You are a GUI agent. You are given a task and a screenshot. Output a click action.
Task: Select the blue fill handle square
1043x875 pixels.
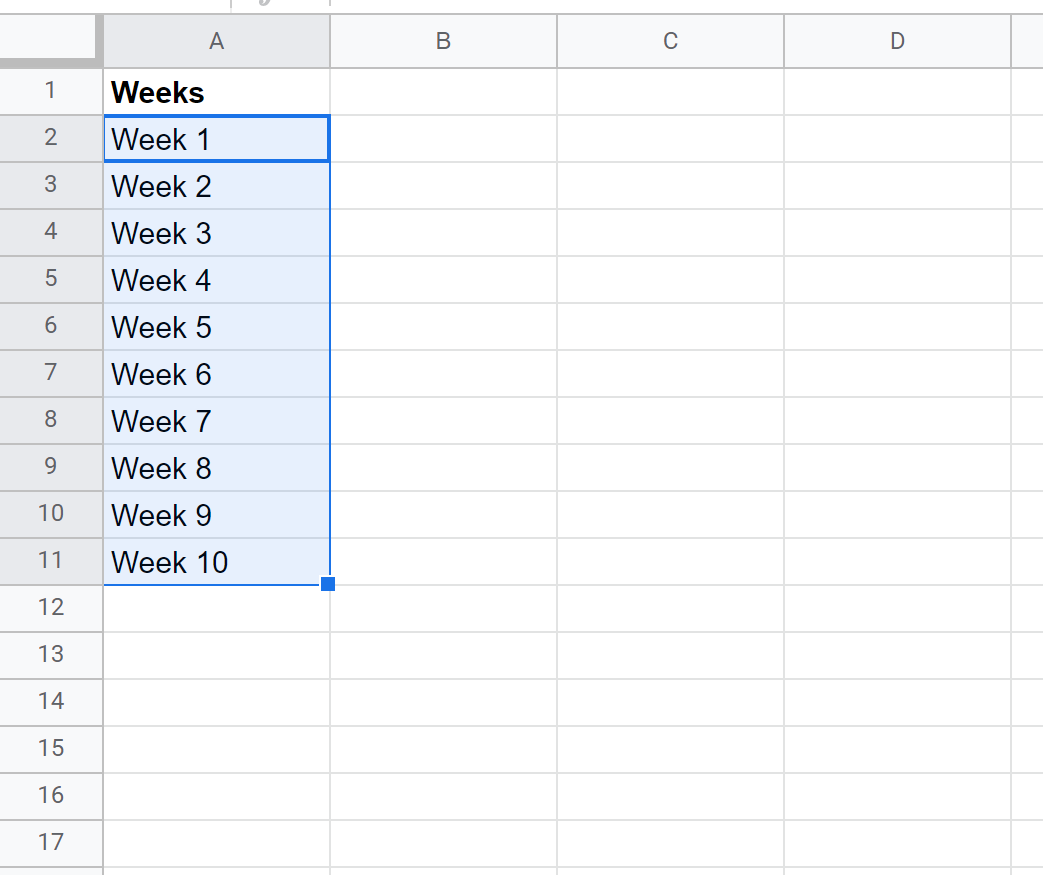click(x=328, y=584)
